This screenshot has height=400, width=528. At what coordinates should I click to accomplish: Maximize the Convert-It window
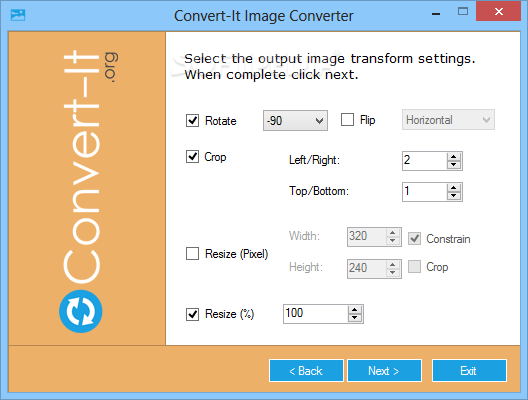click(x=463, y=12)
